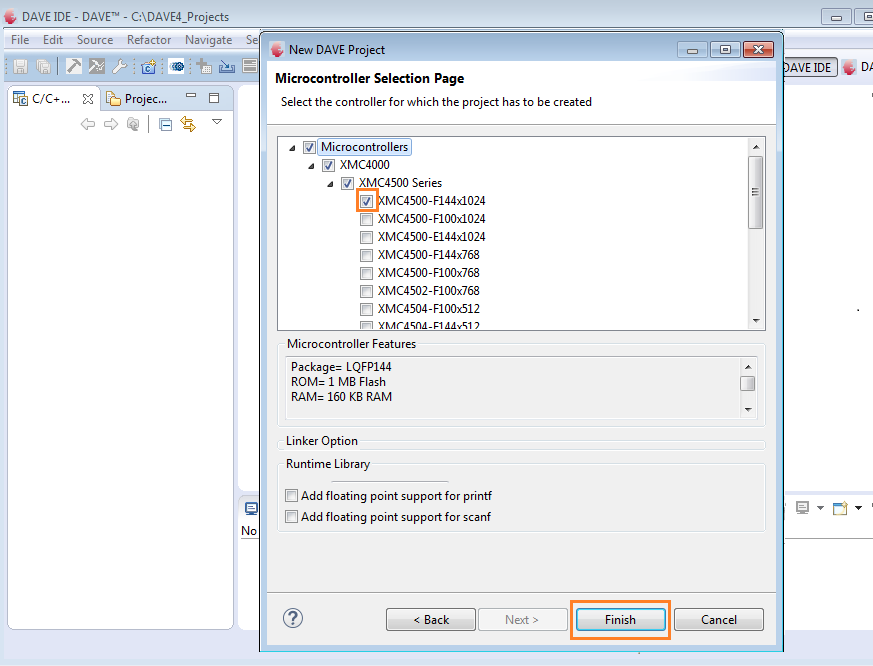Click the Rebuild project toolbar icon
Viewport: 873px width, 666px height.
97,66
